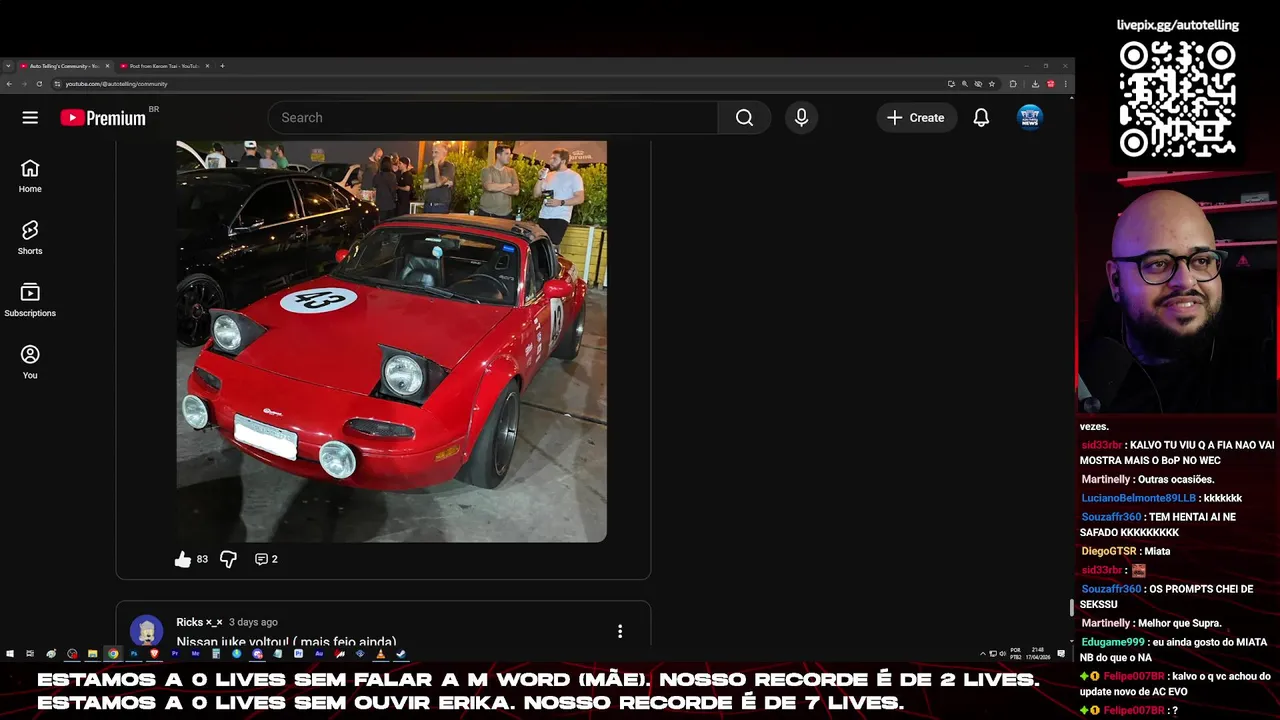Open Home in the YouTube sidebar
This screenshot has height=720, width=1280.
coord(30,176)
